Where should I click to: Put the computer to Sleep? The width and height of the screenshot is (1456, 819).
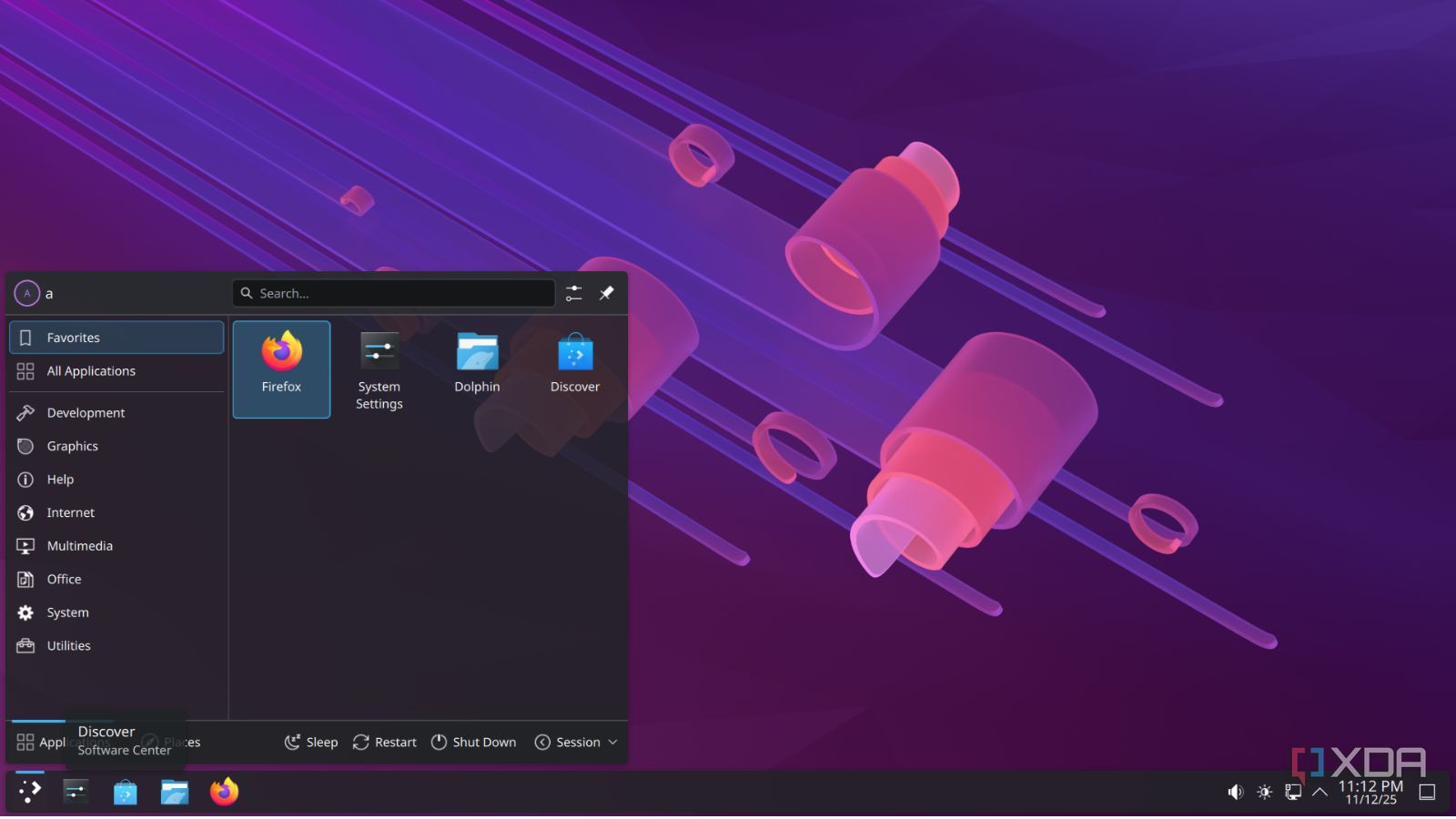tap(311, 743)
